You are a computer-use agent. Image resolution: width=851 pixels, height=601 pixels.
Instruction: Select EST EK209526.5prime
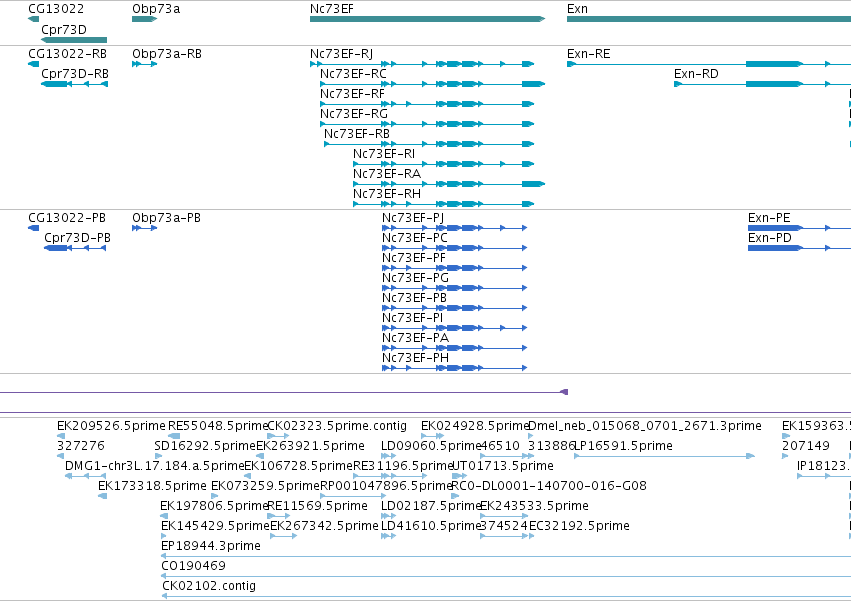point(111,426)
